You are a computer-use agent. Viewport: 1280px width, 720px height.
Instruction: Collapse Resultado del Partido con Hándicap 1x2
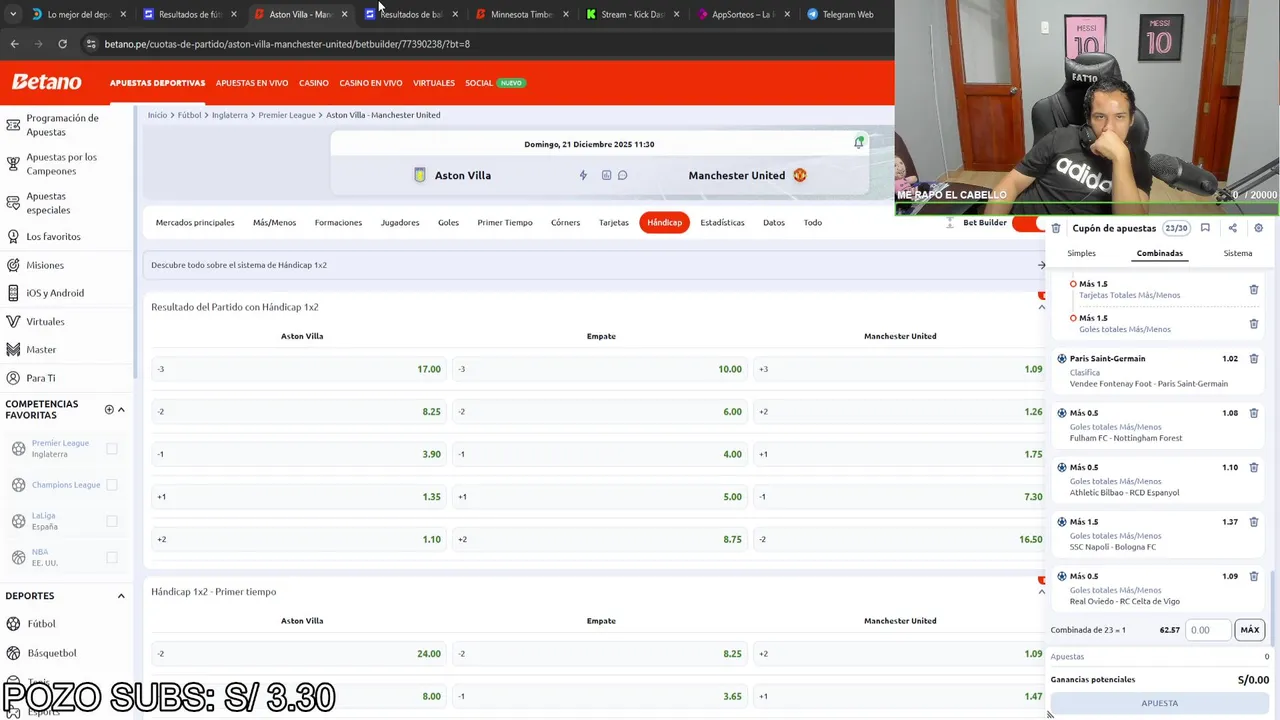pos(1041,307)
